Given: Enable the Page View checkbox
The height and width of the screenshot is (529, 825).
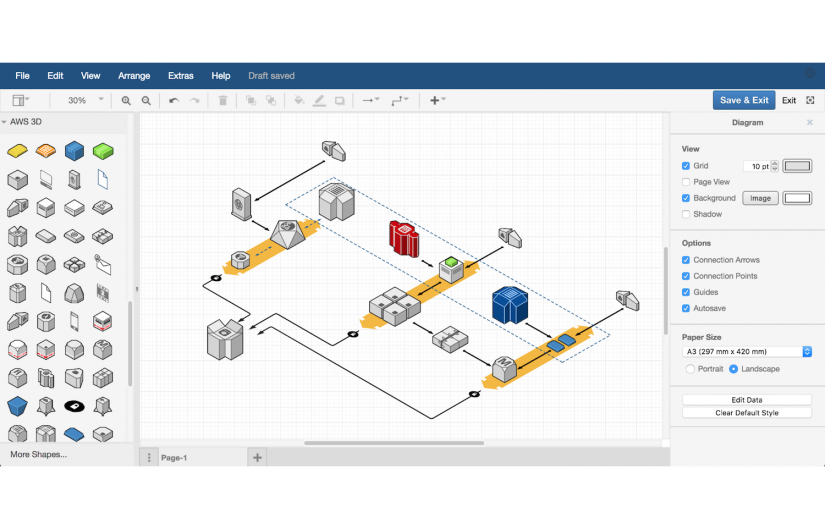Looking at the screenshot, I should click(x=686, y=182).
